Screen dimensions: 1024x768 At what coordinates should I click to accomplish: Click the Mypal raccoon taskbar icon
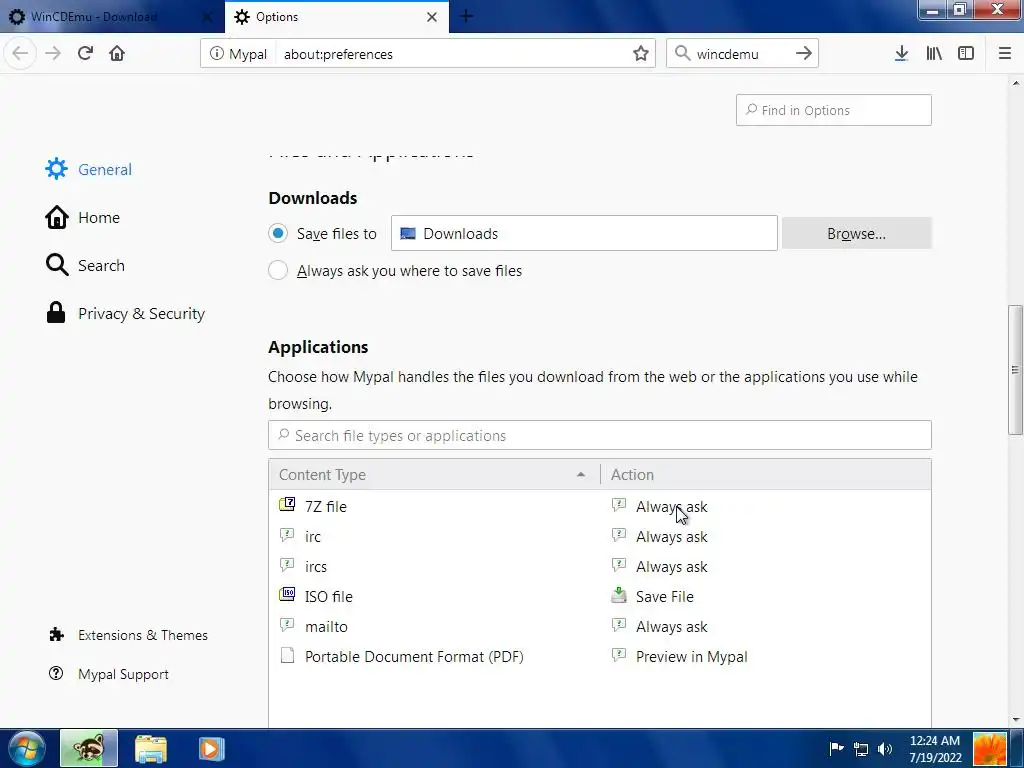(x=89, y=748)
